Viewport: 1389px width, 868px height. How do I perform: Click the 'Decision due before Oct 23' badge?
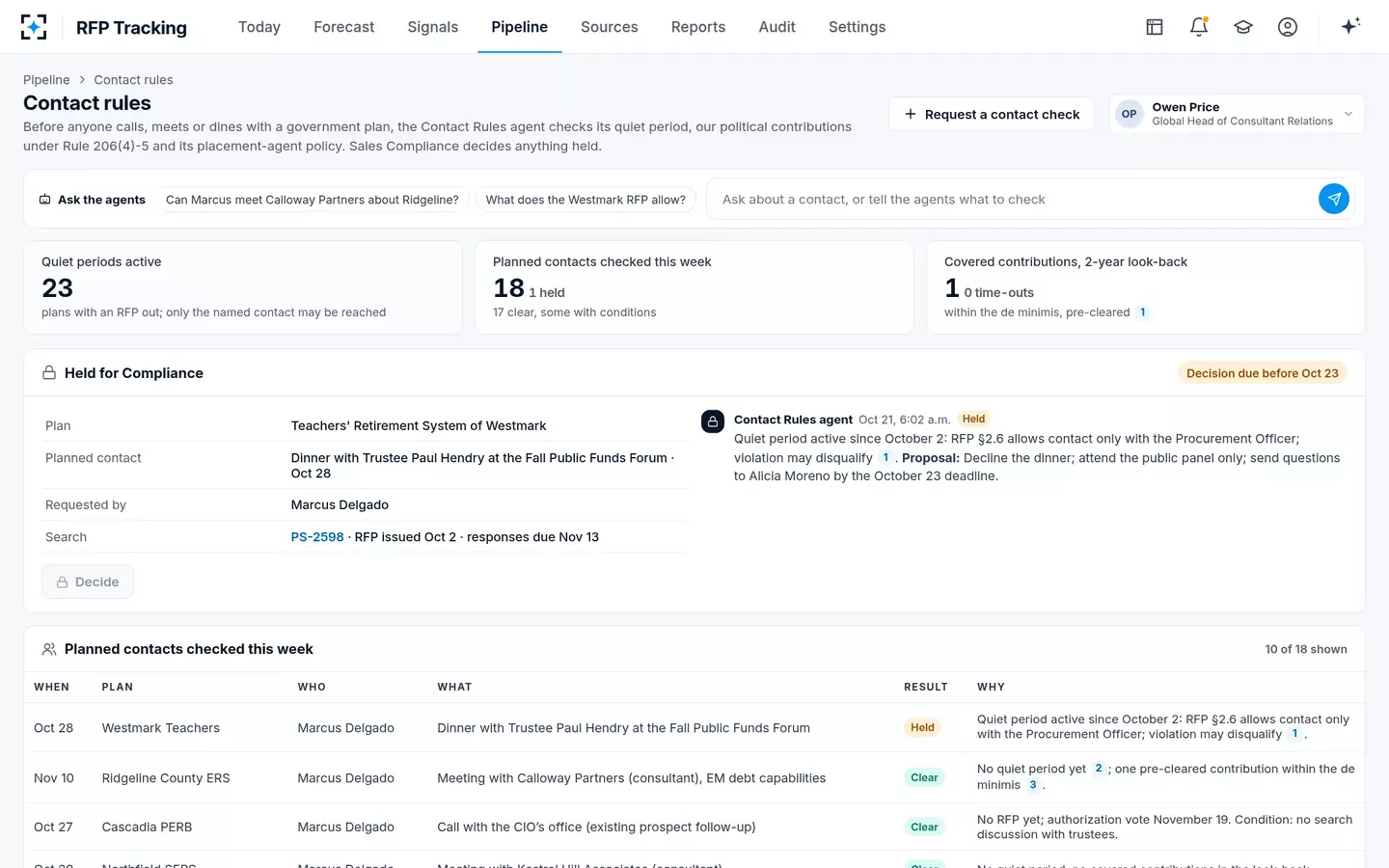pos(1263,373)
